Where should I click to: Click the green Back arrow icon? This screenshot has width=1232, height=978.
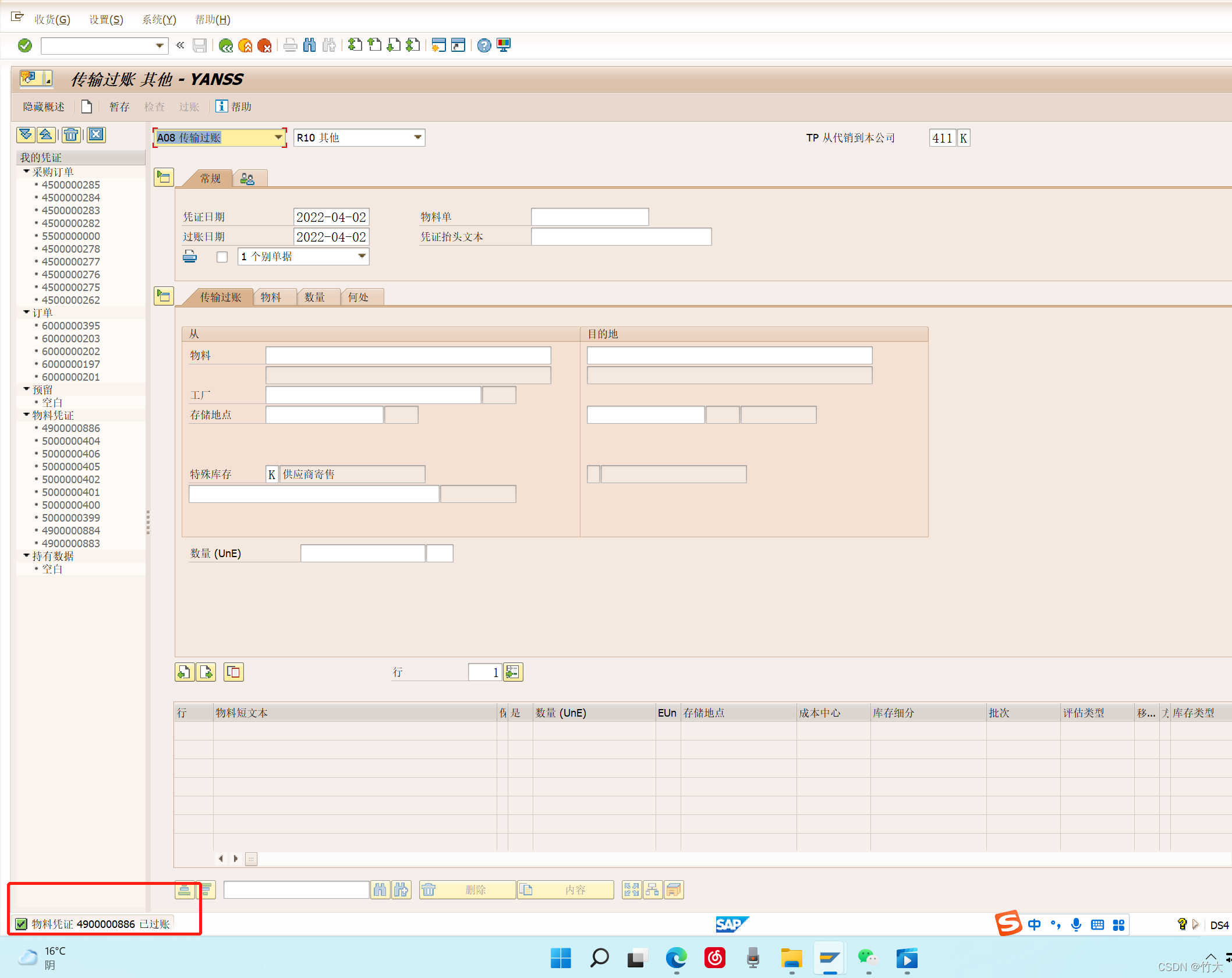(x=226, y=45)
